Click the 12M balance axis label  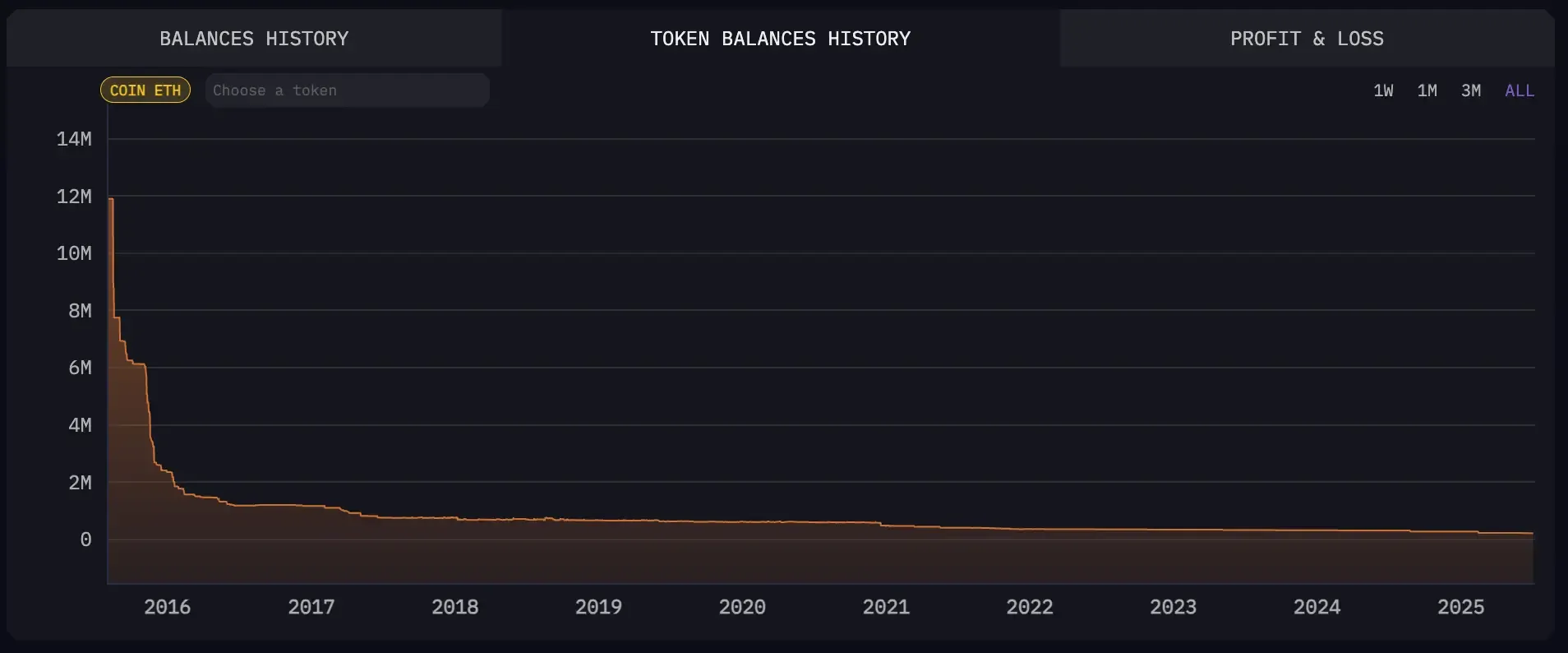click(x=74, y=197)
